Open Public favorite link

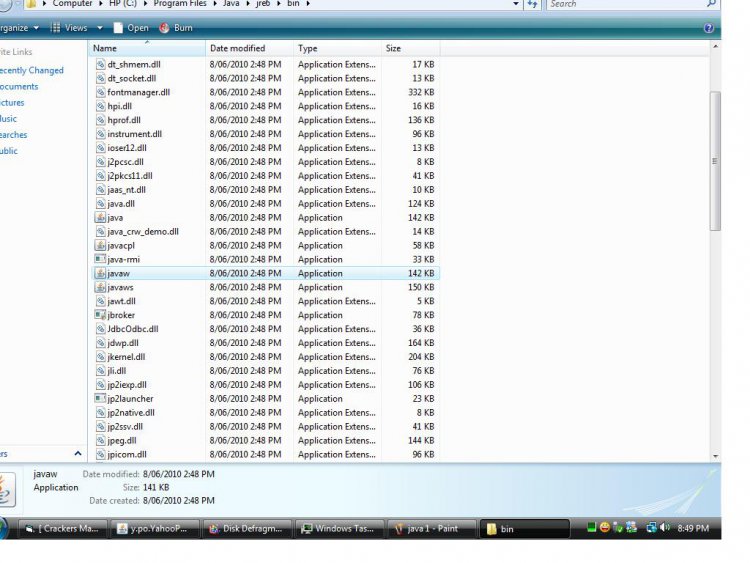pos(9,151)
